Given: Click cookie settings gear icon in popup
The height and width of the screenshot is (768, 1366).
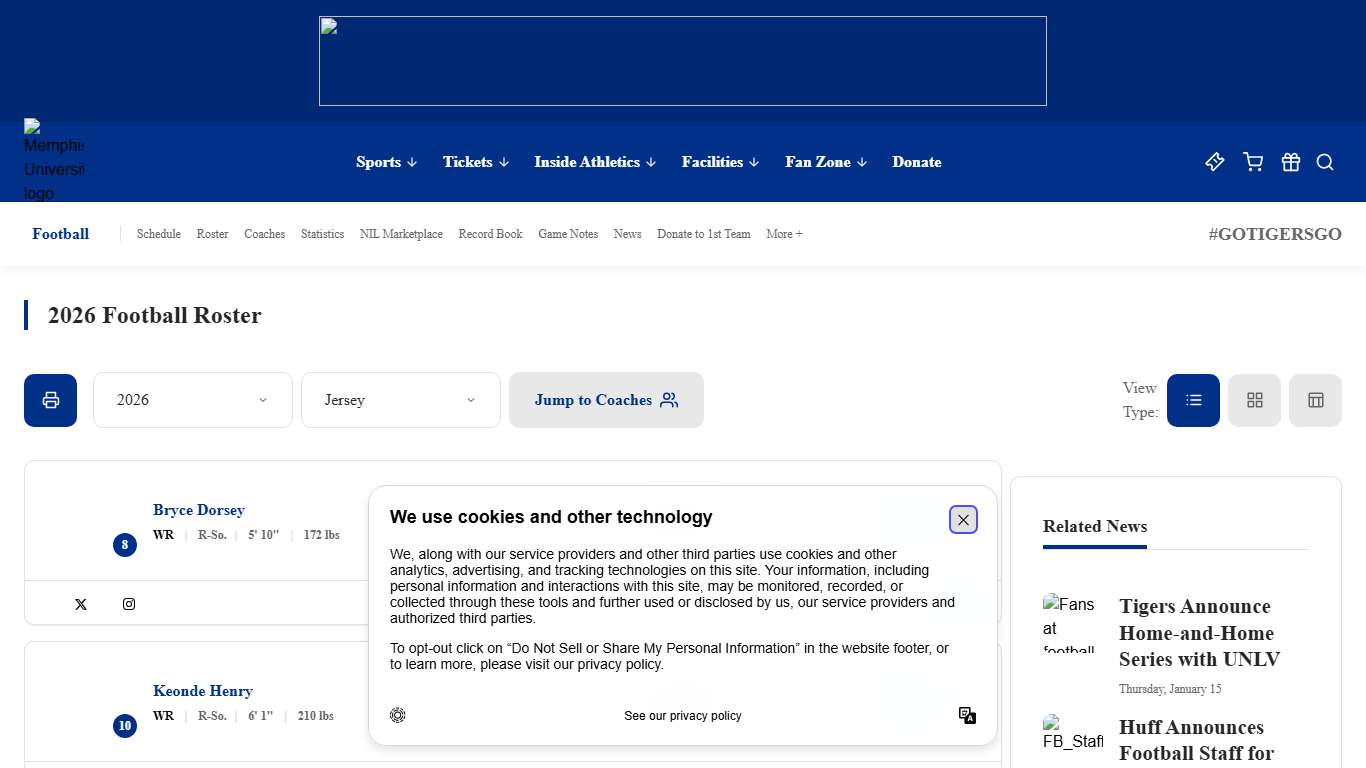Looking at the screenshot, I should click(398, 715).
